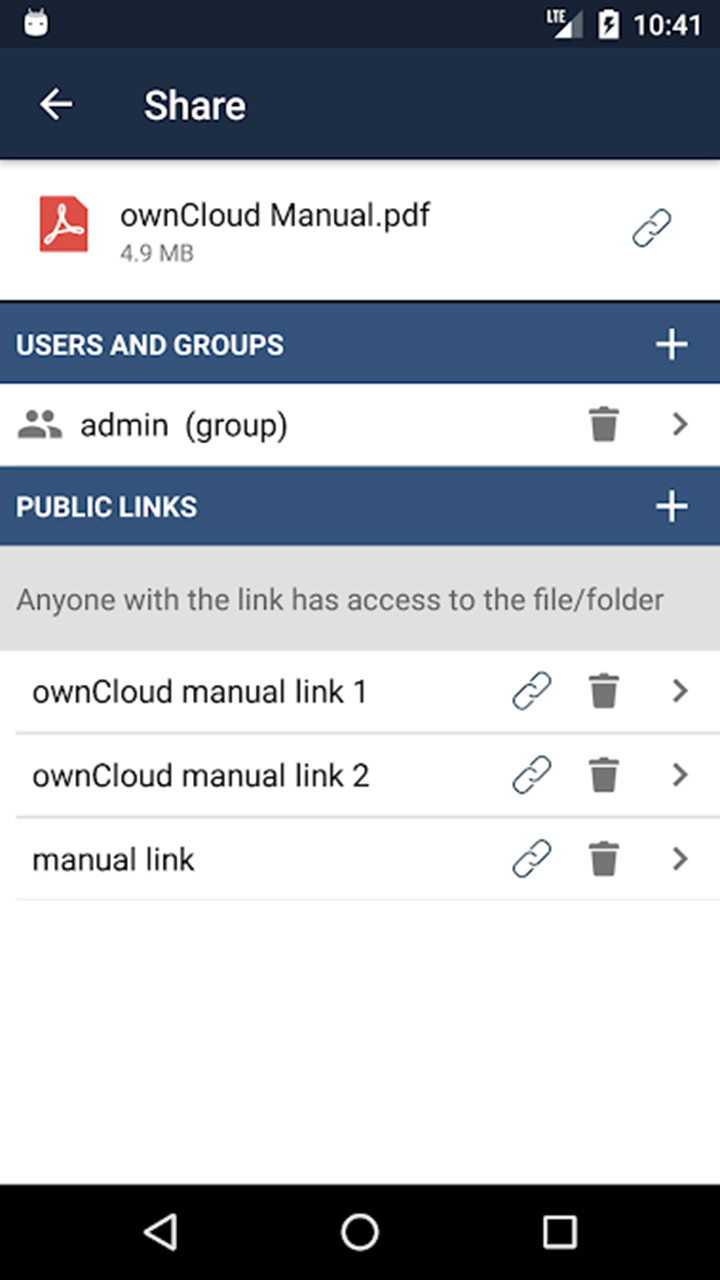Create a new public link
The image size is (720, 1280).
pos(671,506)
